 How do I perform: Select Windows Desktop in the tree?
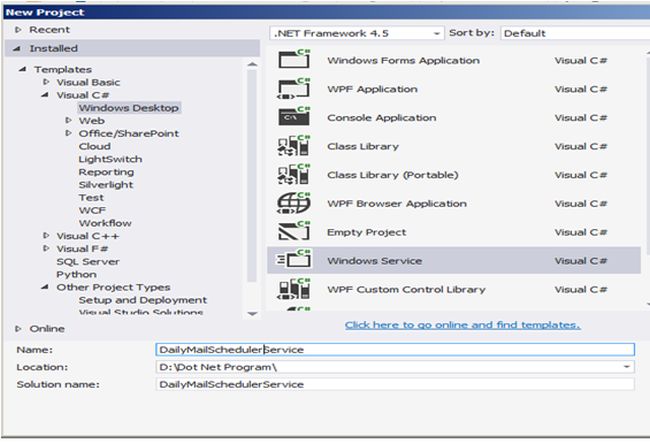[x=129, y=108]
